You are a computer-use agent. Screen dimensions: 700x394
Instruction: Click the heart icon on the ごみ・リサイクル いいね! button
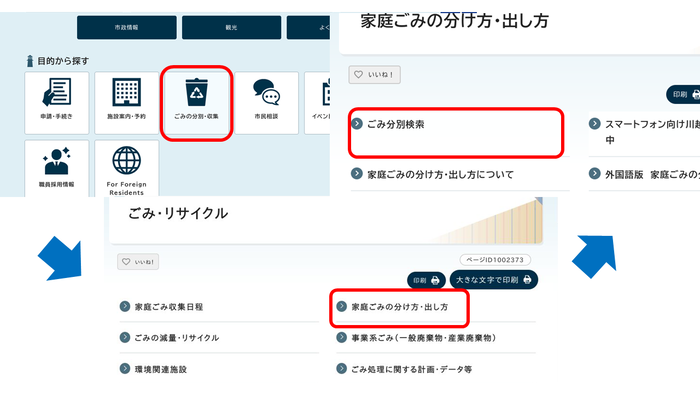click(x=126, y=261)
